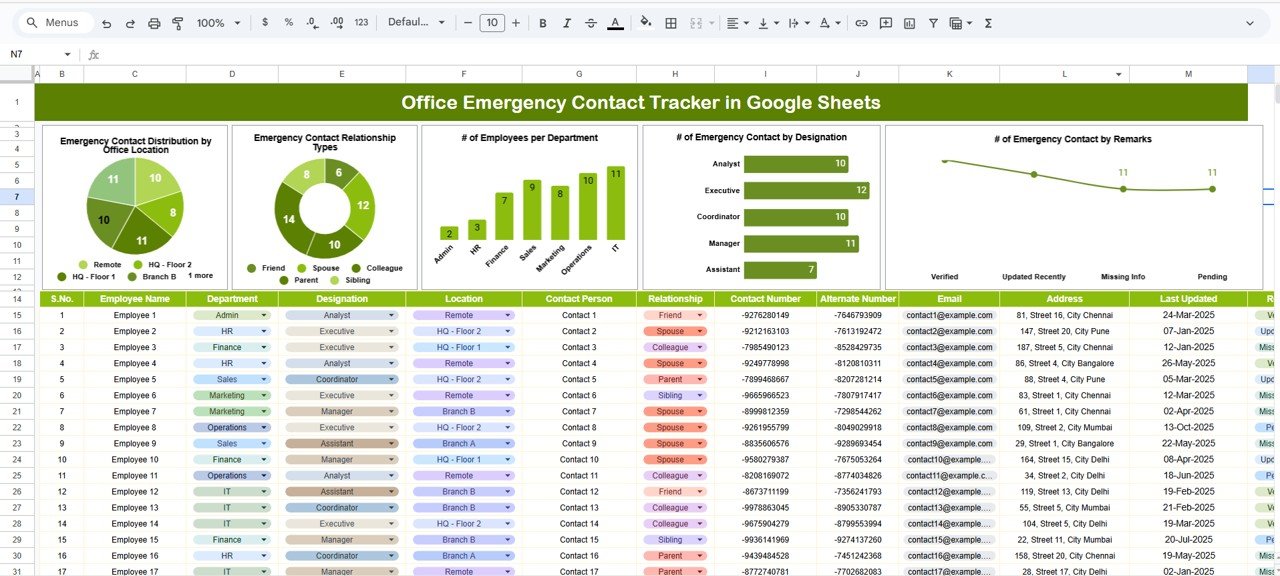1280x576 pixels.
Task: Open the text color picker
Action: (615, 22)
